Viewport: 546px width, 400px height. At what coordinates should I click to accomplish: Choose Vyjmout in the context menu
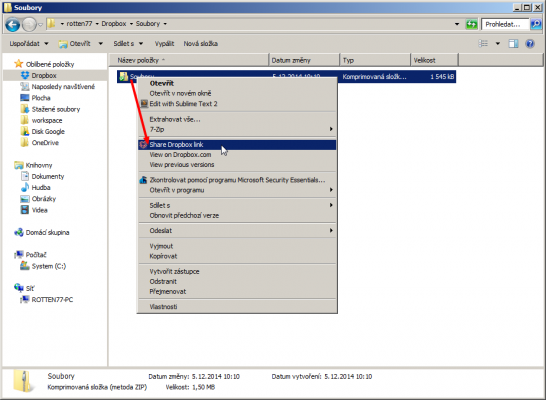237,246
